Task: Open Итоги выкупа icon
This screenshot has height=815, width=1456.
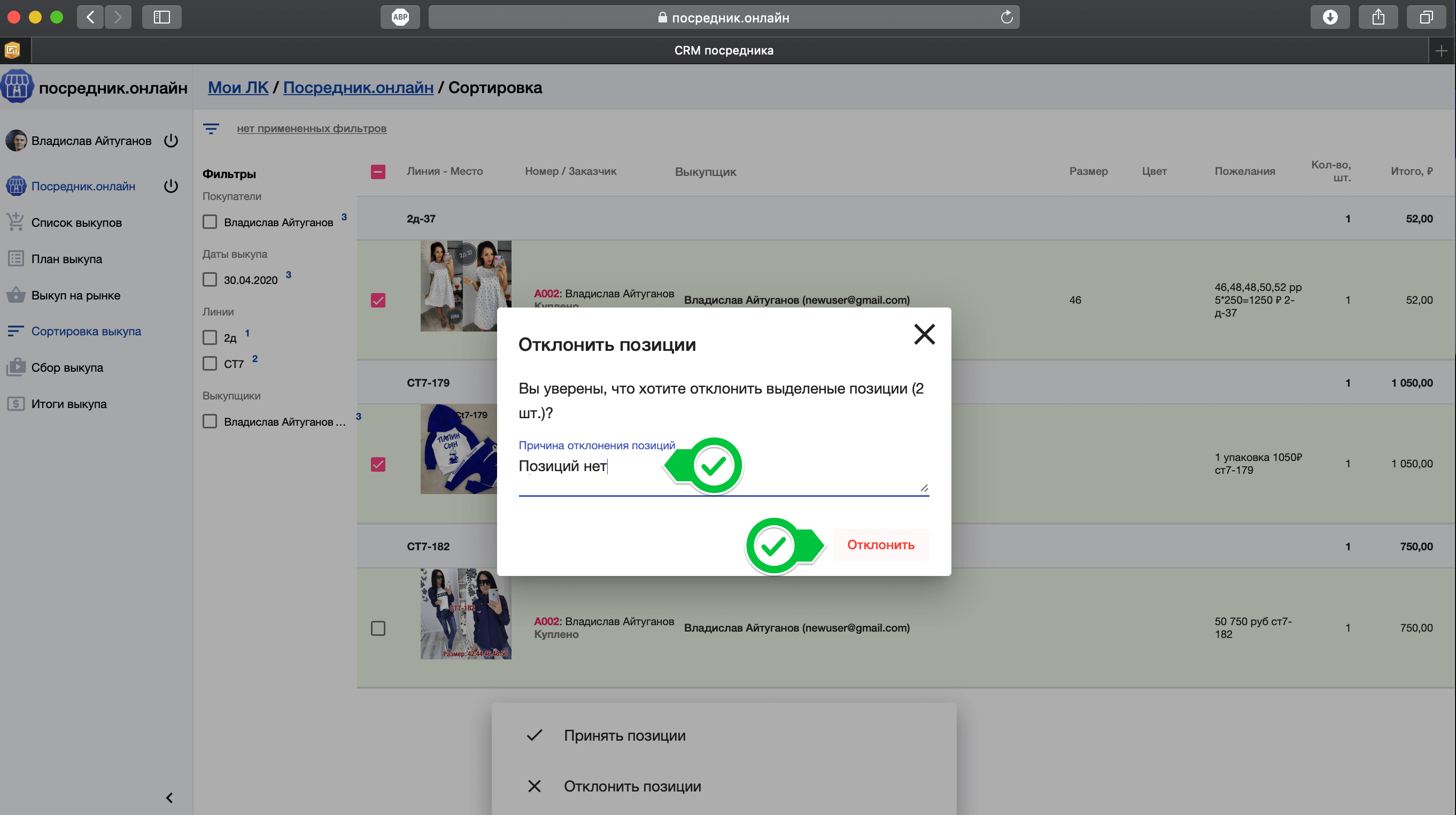Action: (16, 404)
